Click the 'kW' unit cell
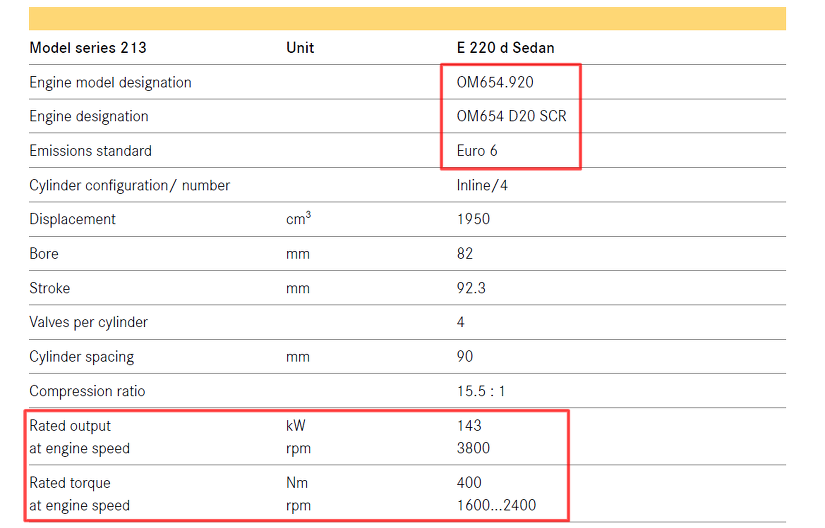Image resolution: width=825 pixels, height=528 pixels. (296, 425)
